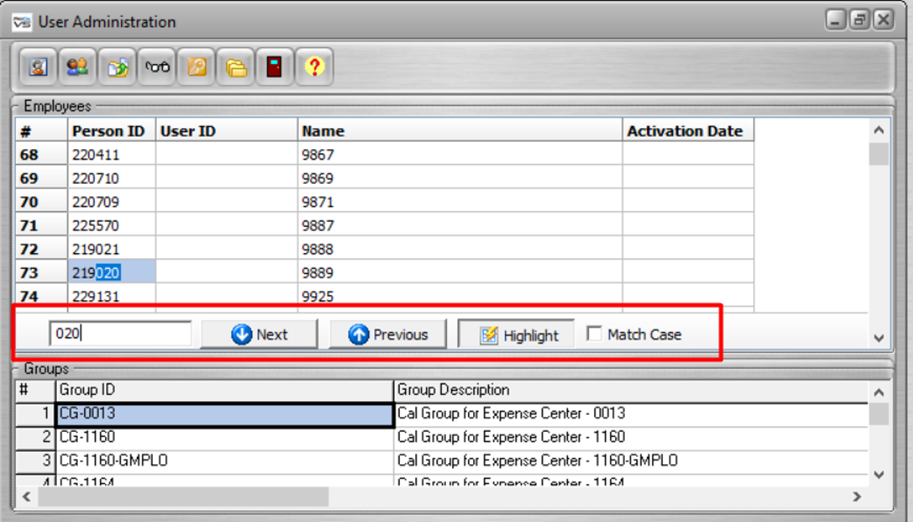Image resolution: width=913 pixels, height=522 pixels.
Task: Enable the Match Case checkbox
Action: pyautogui.click(x=594, y=334)
